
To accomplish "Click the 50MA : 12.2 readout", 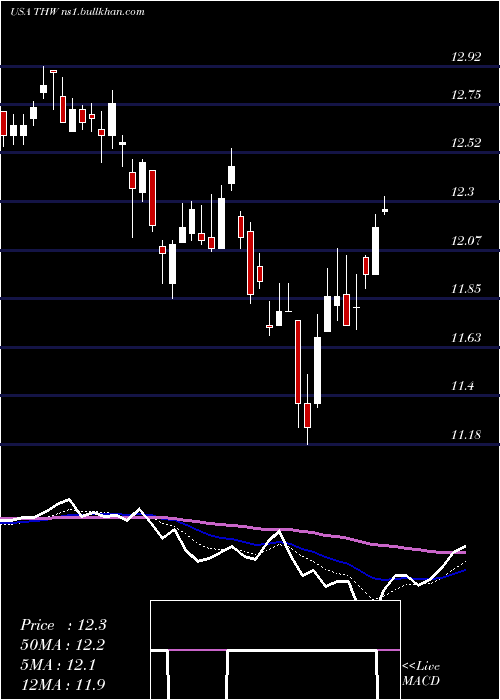I will [x=63, y=645].
